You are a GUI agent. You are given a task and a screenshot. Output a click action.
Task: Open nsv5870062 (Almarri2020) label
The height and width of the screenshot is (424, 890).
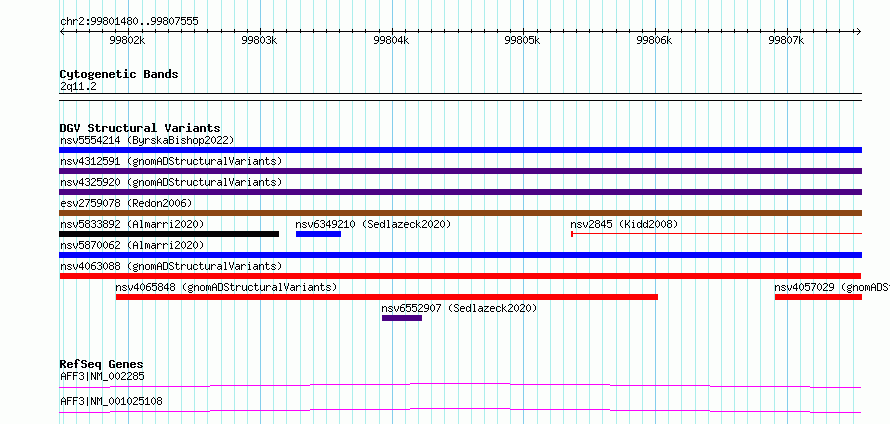tap(132, 245)
